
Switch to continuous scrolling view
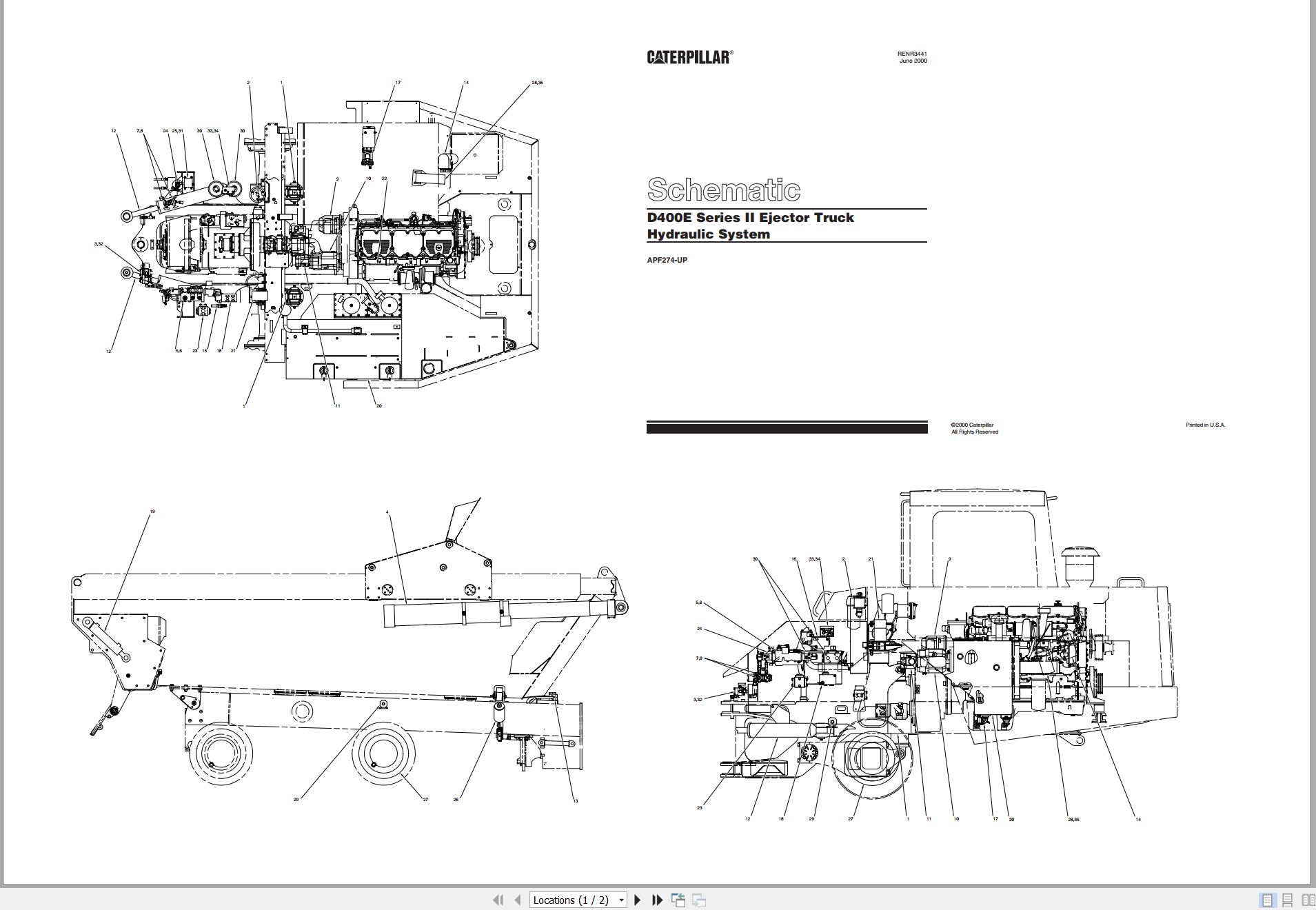[x=1287, y=900]
